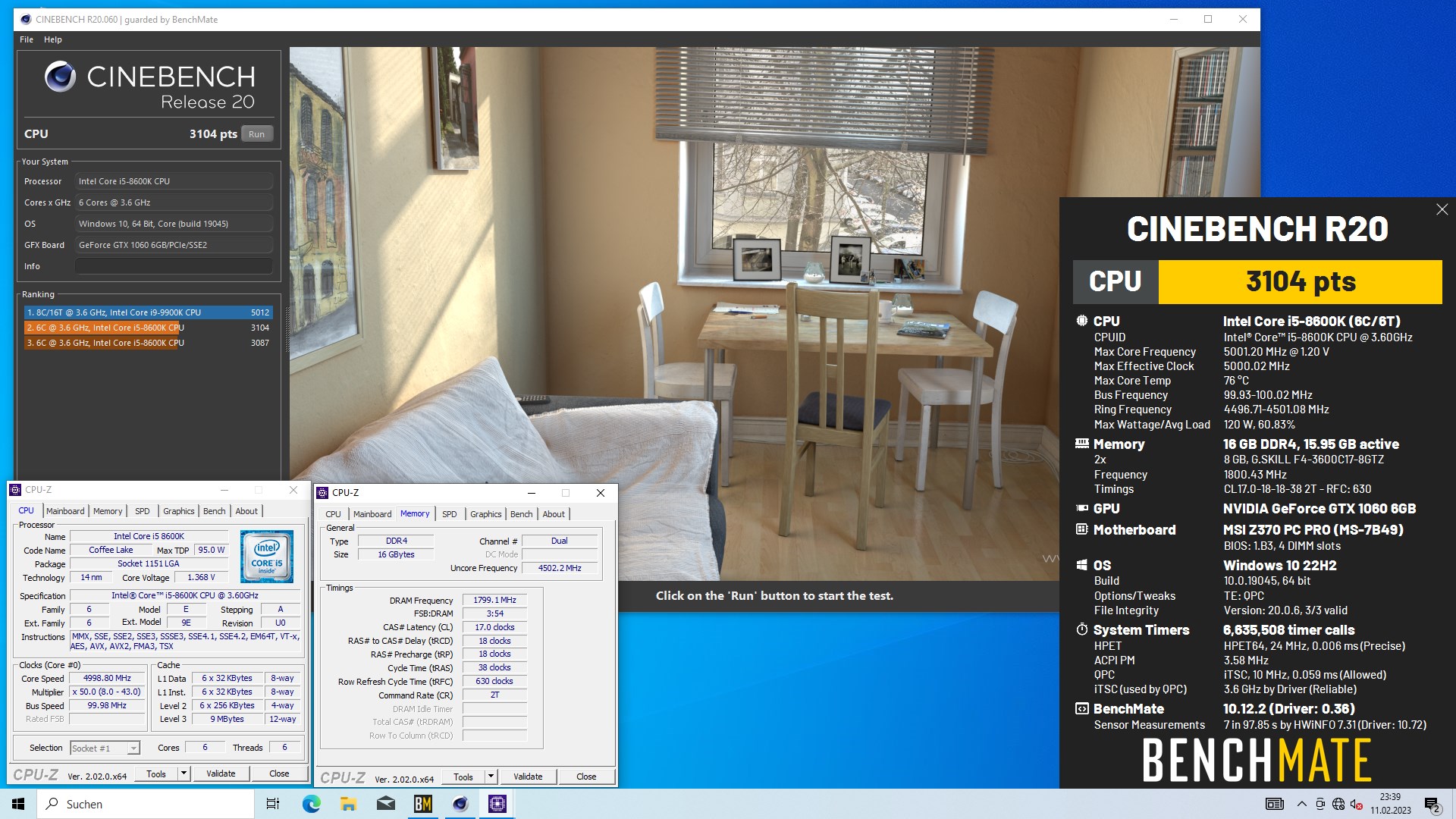Image resolution: width=1456 pixels, height=819 pixels.
Task: Click the Suchen taskbar search box
Action: [146, 804]
